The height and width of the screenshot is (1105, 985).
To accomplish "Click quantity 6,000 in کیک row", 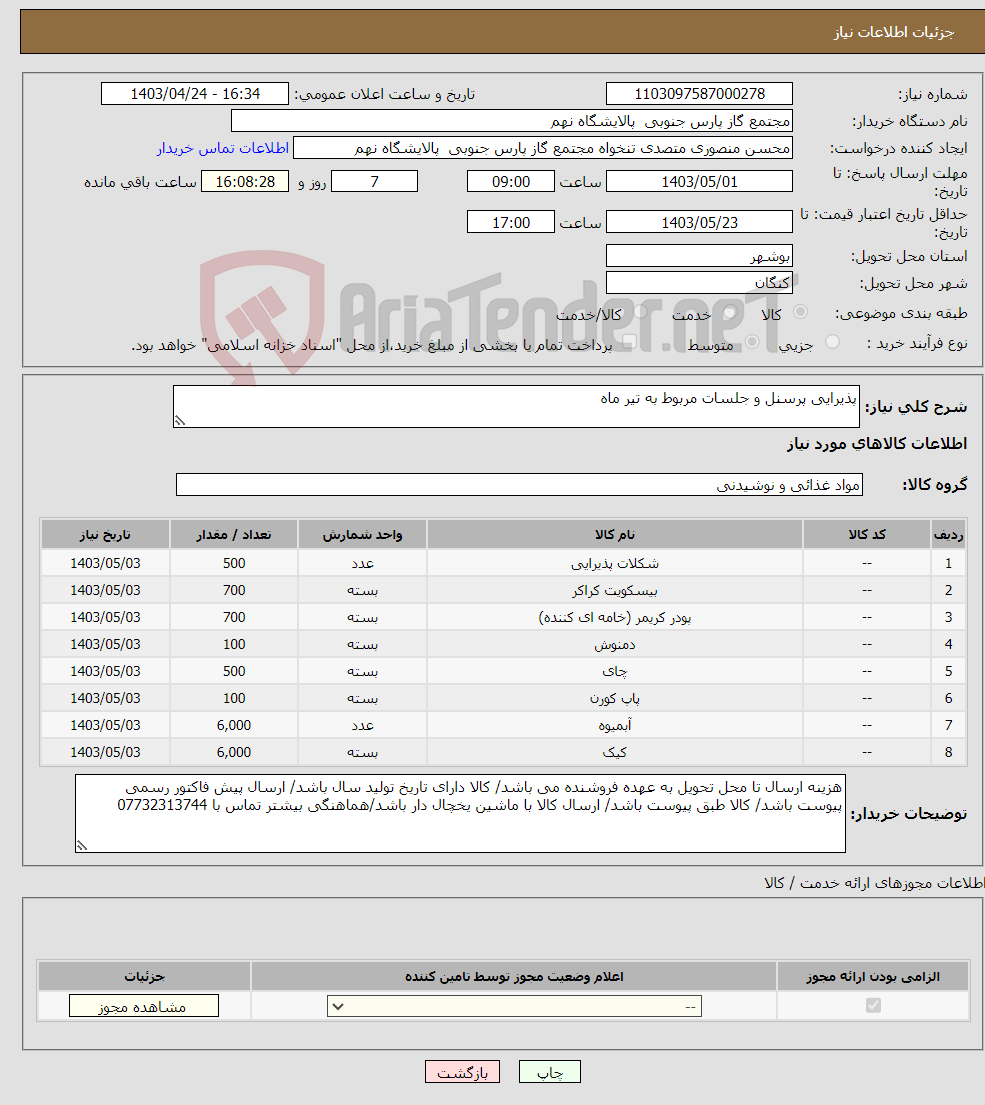I will click(x=234, y=752).
